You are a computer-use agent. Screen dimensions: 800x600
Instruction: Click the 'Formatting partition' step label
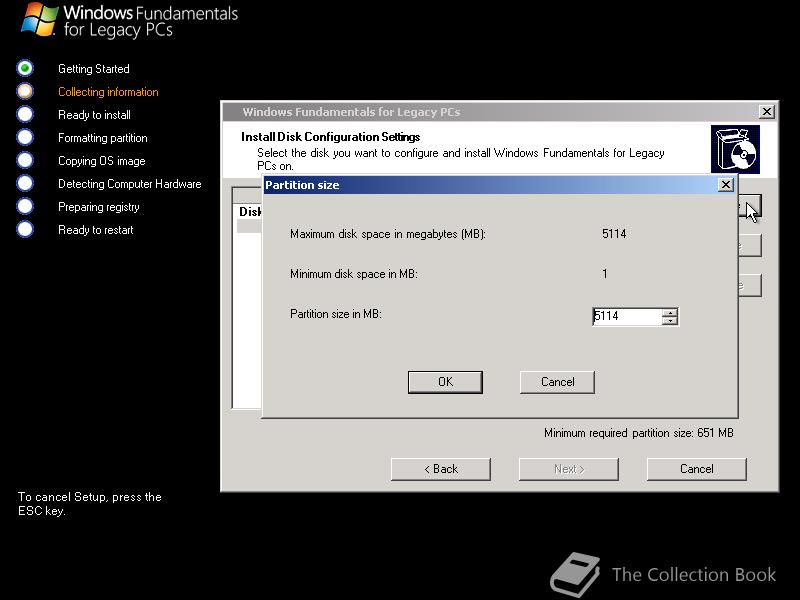(x=103, y=138)
